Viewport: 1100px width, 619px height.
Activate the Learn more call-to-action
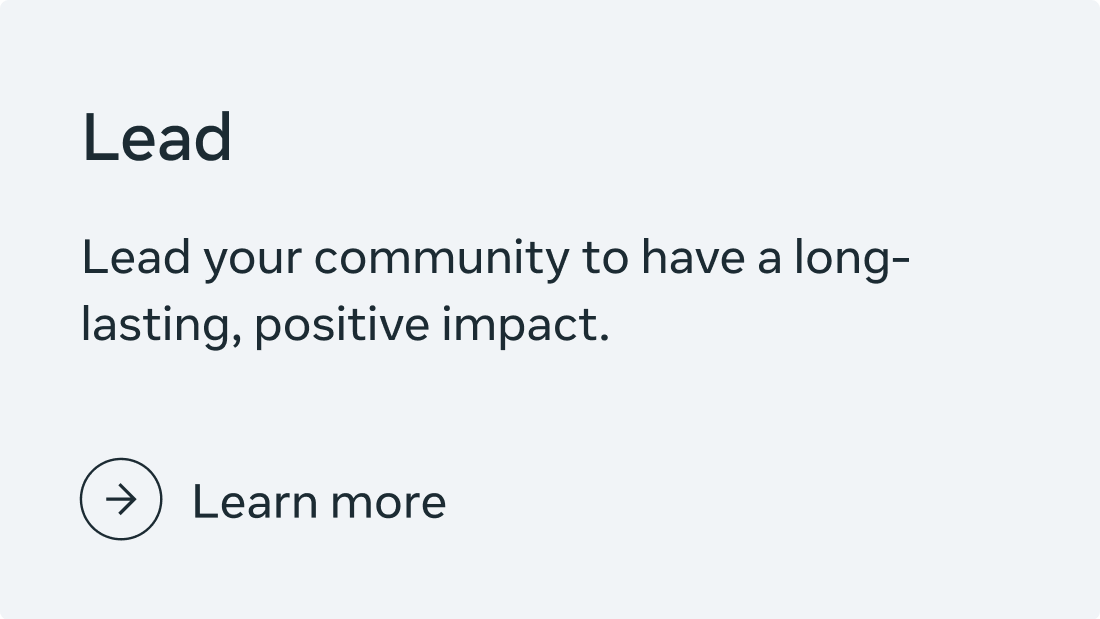pos(318,501)
